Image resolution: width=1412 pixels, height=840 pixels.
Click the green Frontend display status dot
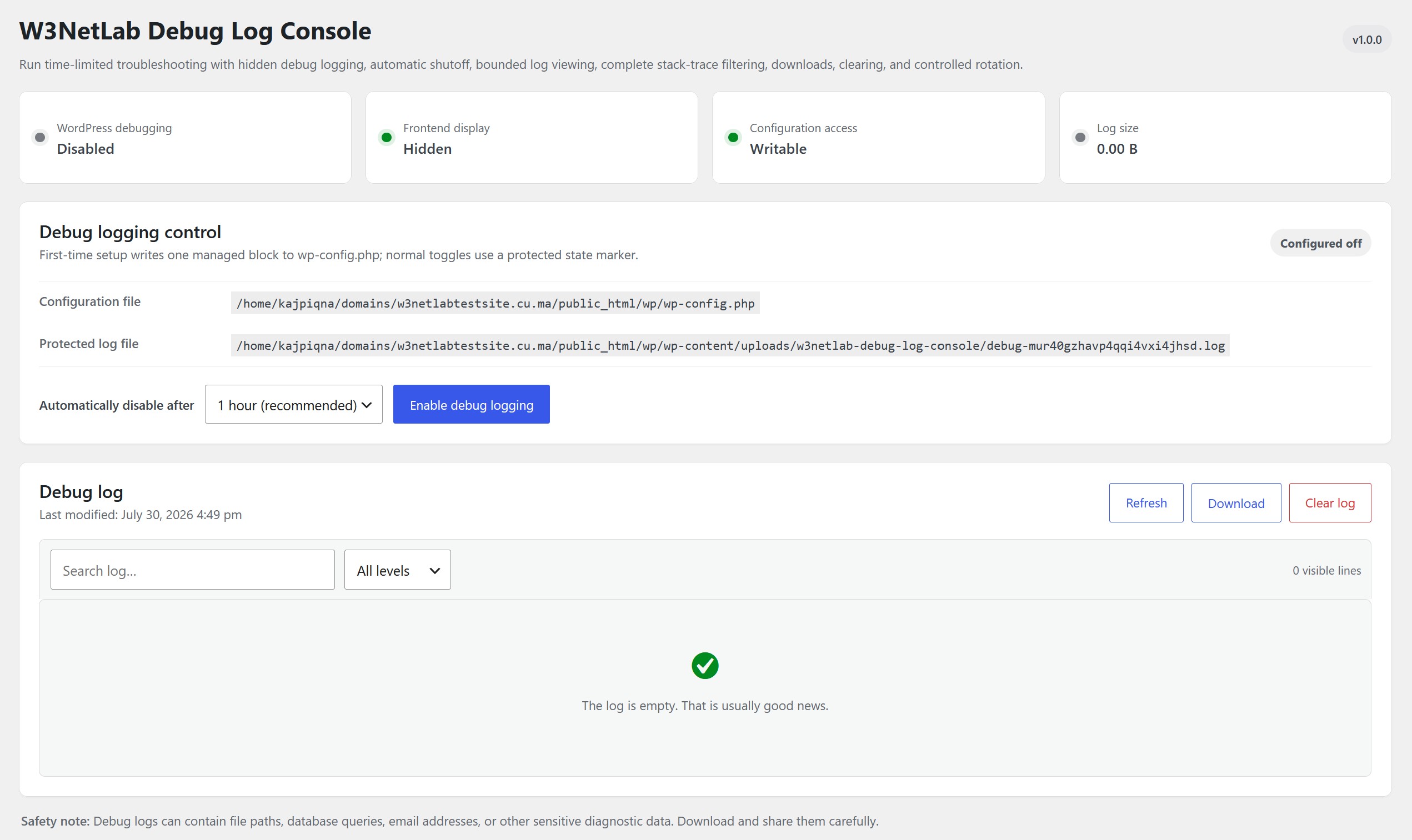tap(387, 138)
